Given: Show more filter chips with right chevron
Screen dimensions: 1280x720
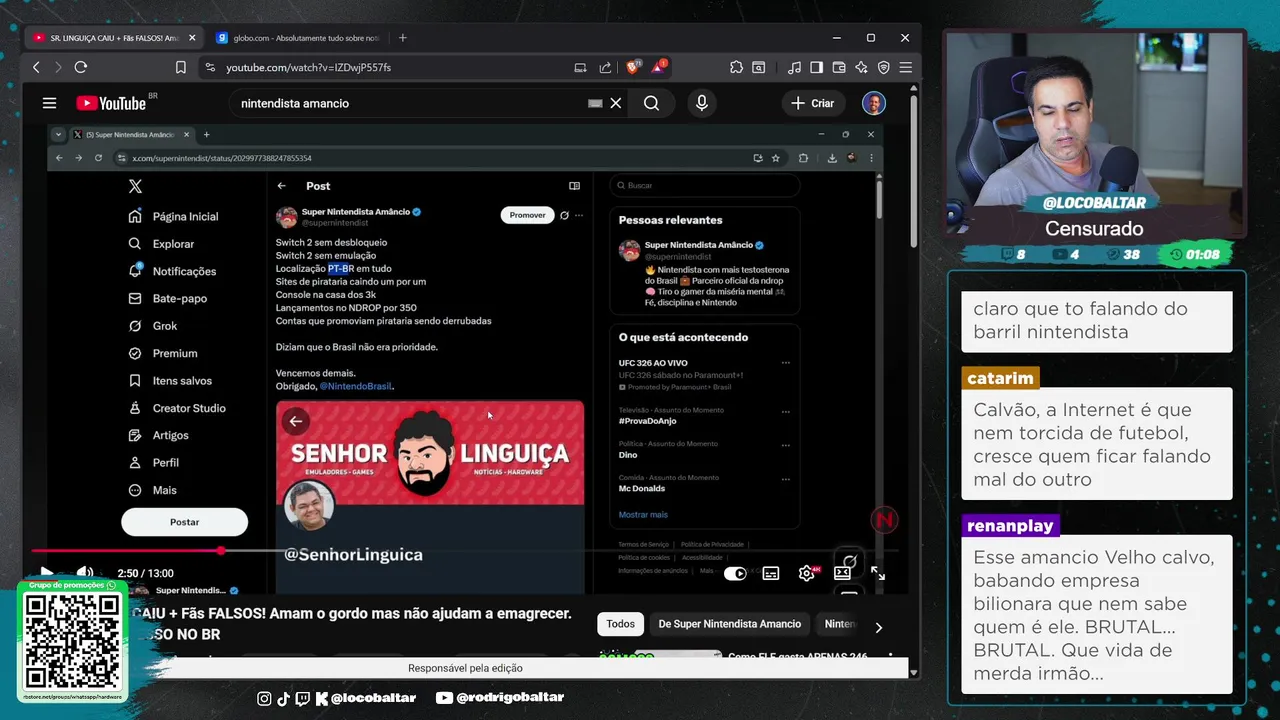Looking at the screenshot, I should click(x=878, y=628).
